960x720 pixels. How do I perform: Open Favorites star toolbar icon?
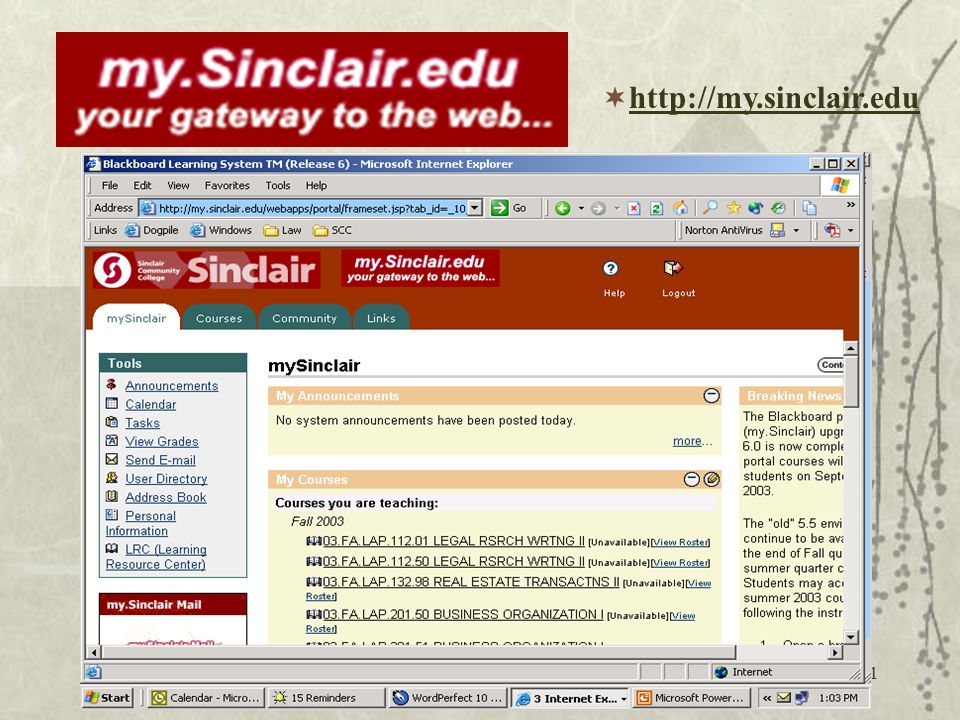(733, 208)
